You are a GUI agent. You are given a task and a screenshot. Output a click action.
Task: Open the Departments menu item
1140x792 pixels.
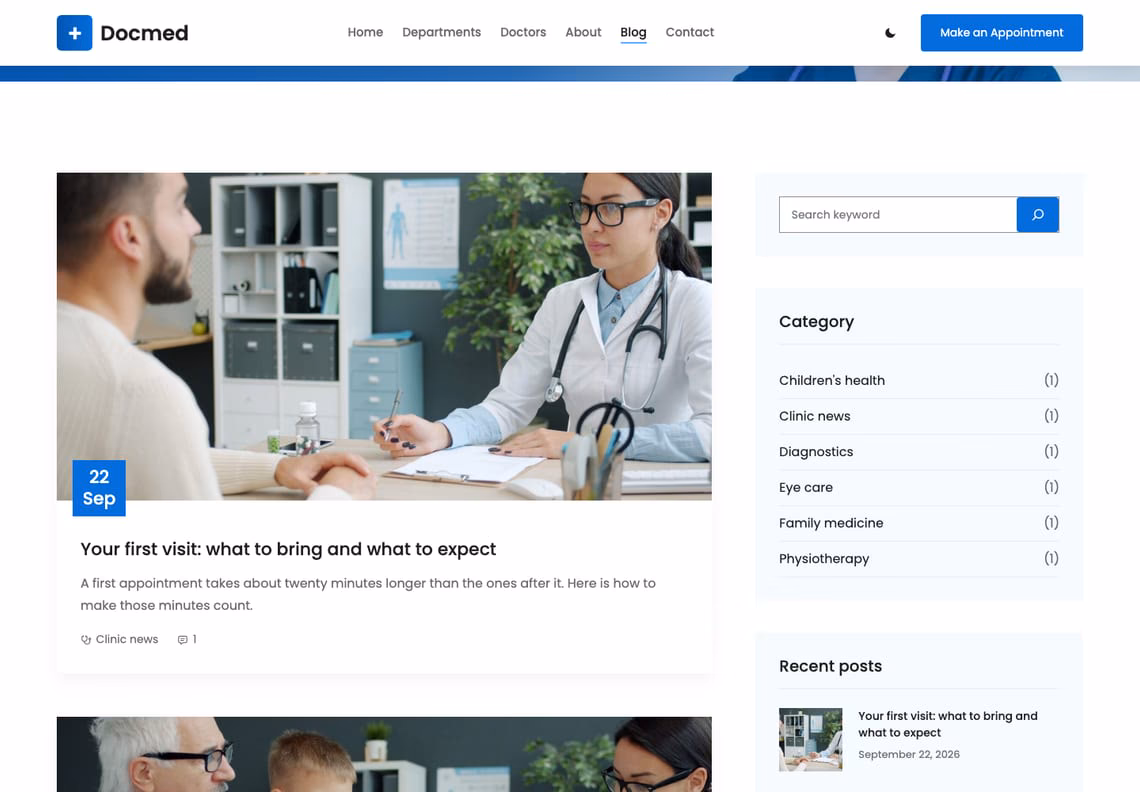pos(441,32)
